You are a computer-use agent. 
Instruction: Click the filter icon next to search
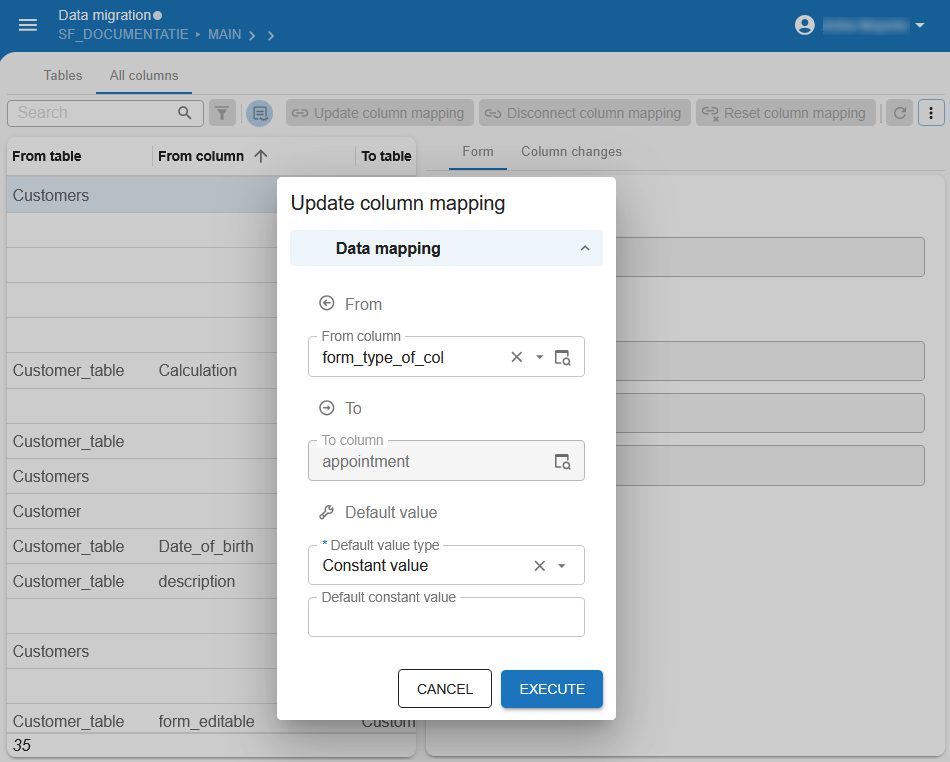(x=223, y=113)
